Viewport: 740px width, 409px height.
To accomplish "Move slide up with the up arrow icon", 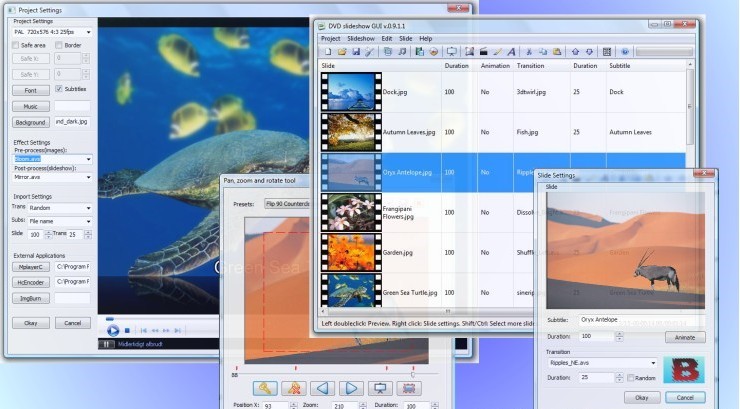I will click(x=575, y=52).
